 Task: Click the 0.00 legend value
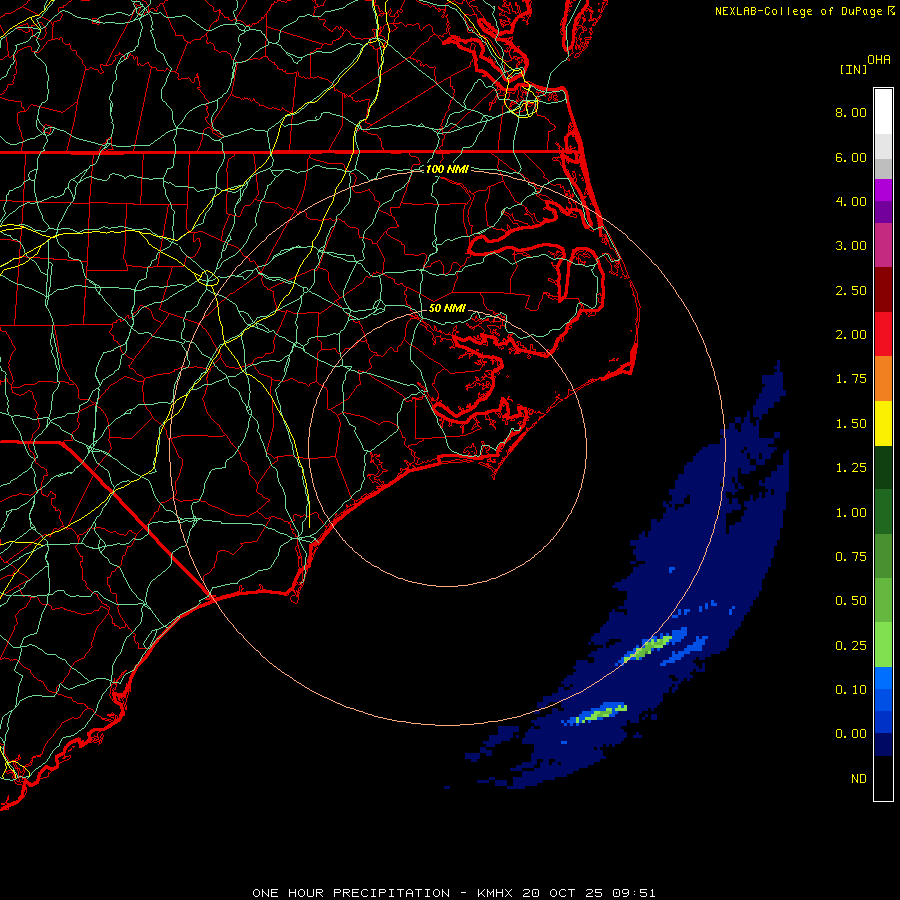coord(851,734)
